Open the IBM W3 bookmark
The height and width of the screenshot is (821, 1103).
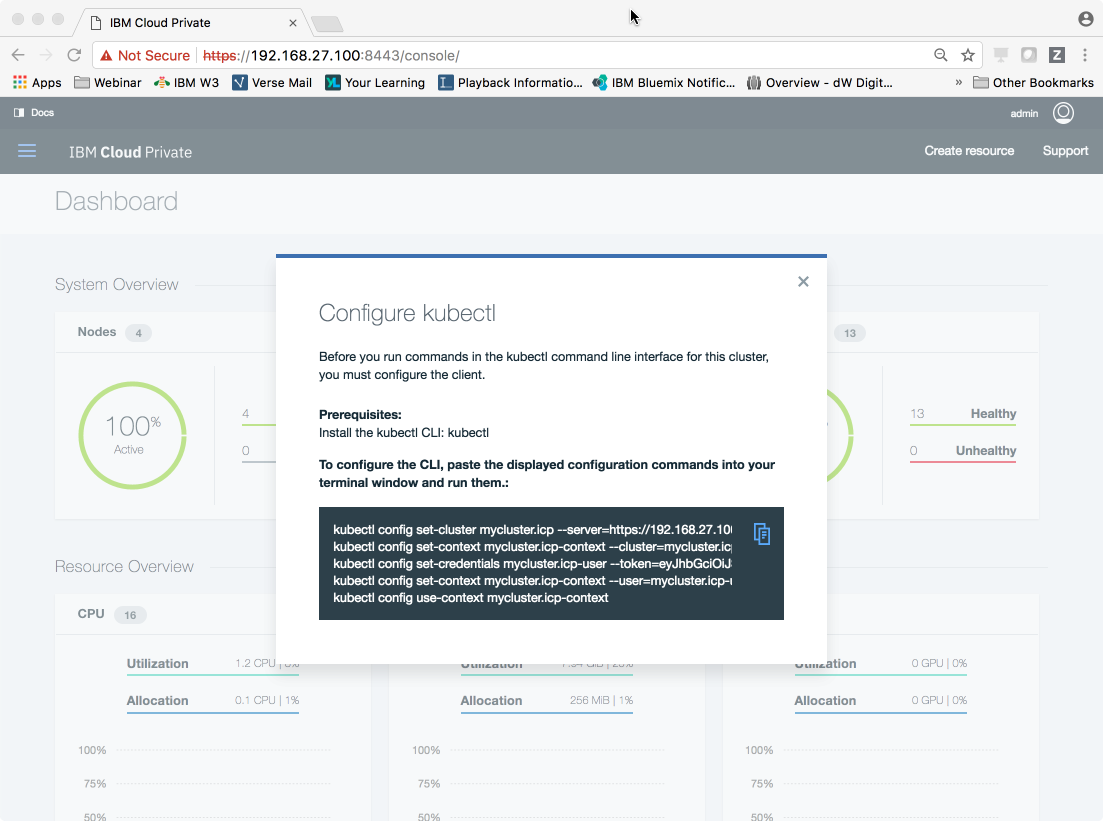[186, 82]
